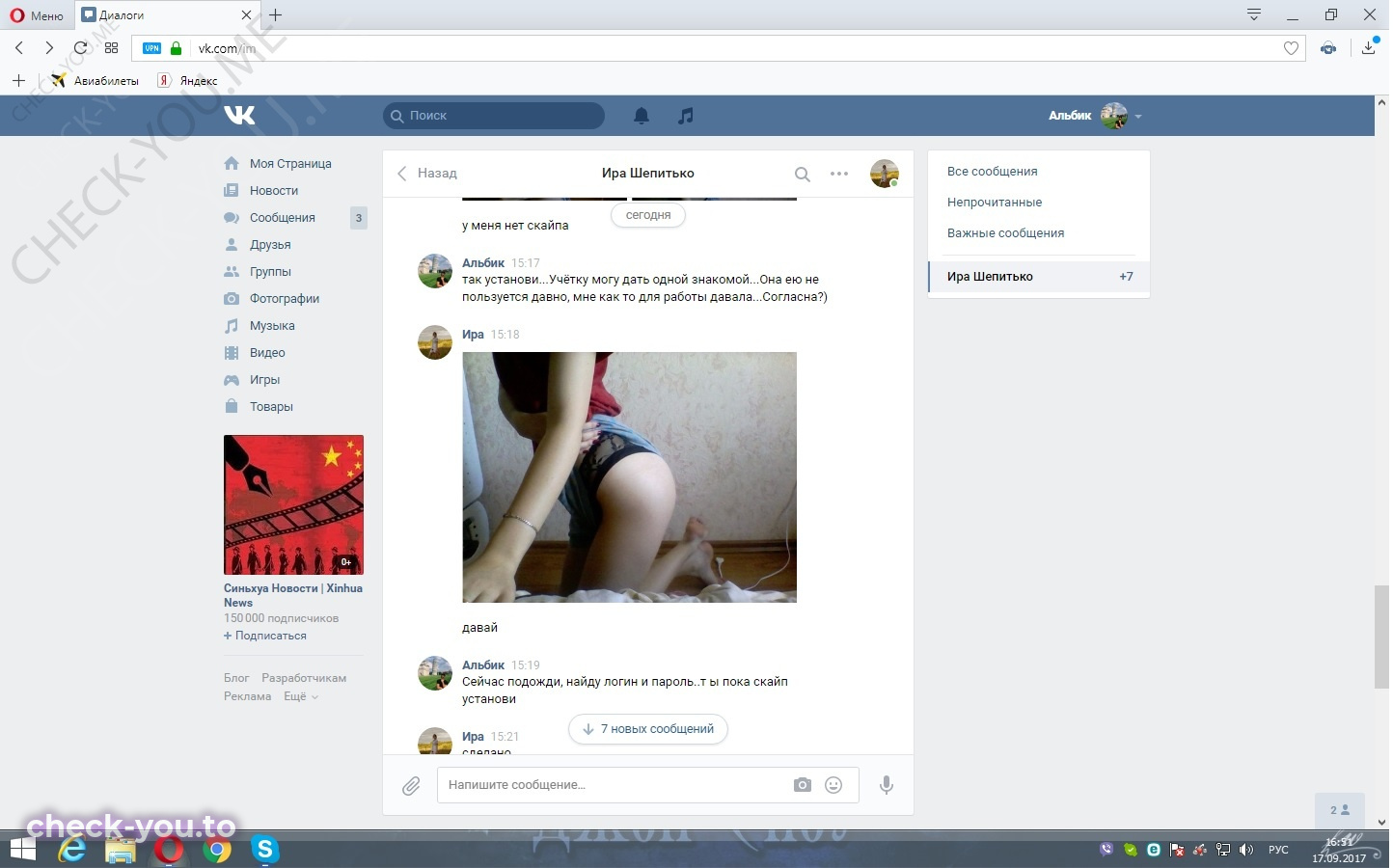This screenshot has width=1393, height=868.
Task: Open volume control in system tray
Action: (x=1246, y=850)
